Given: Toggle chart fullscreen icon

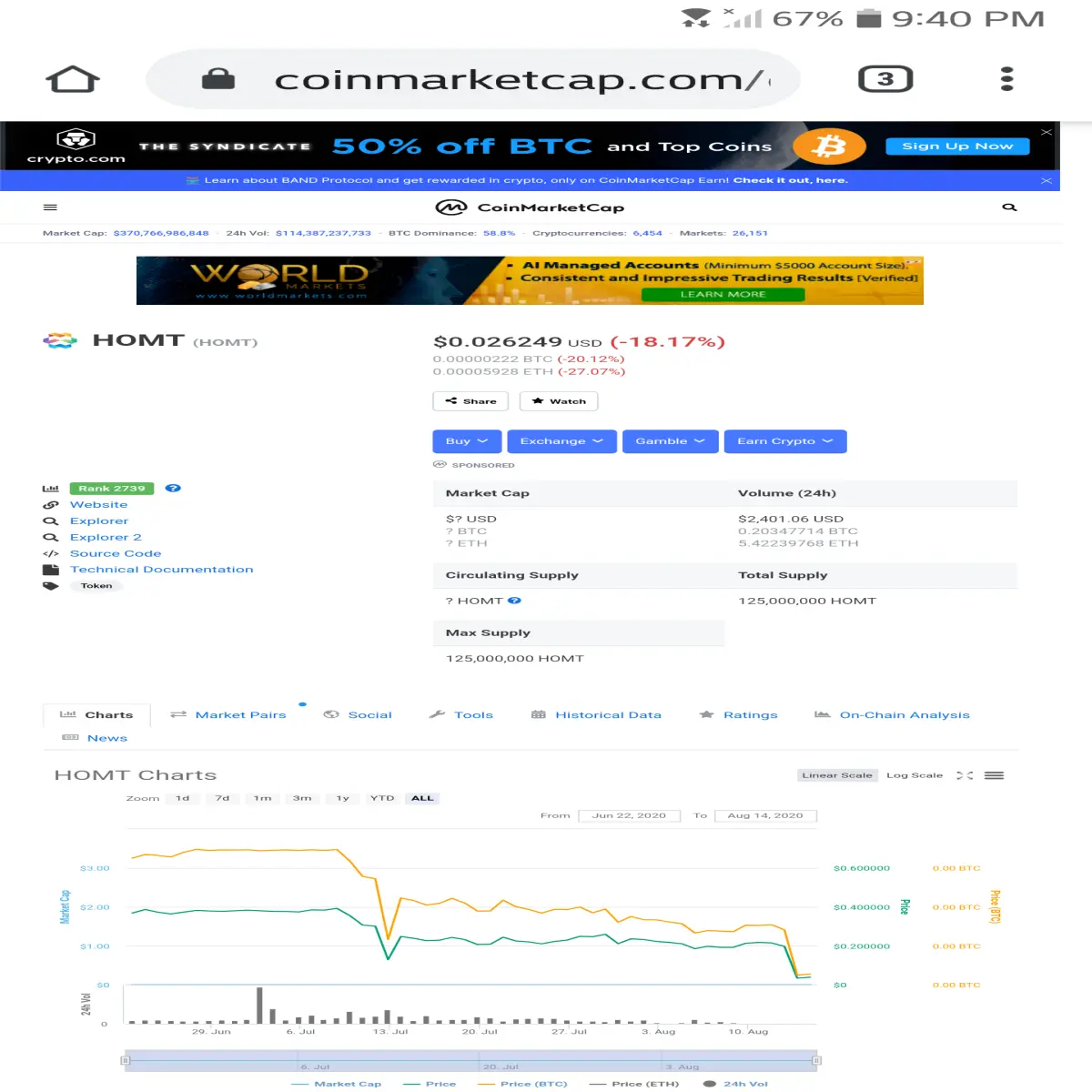Looking at the screenshot, I should pyautogui.click(x=965, y=775).
